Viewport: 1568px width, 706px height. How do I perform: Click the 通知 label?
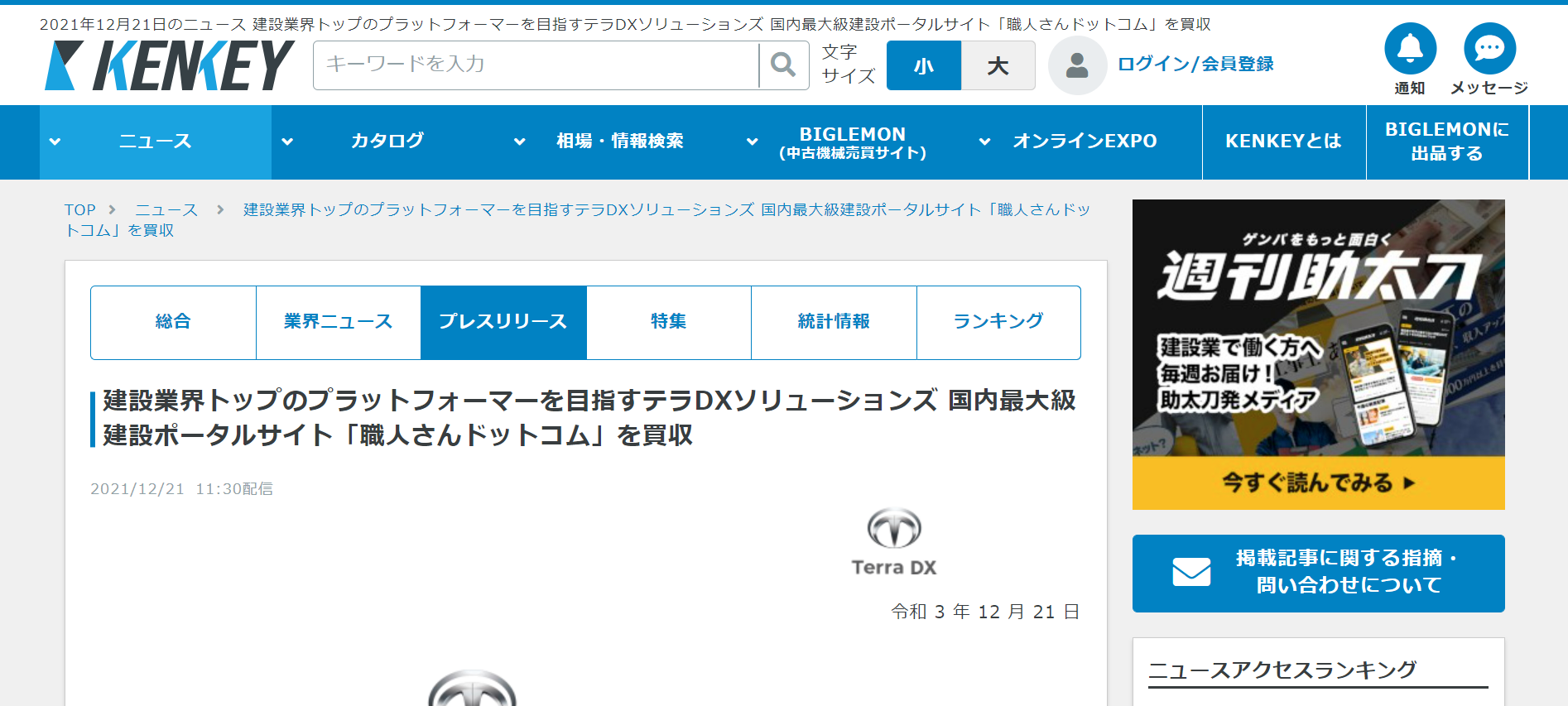(1410, 89)
